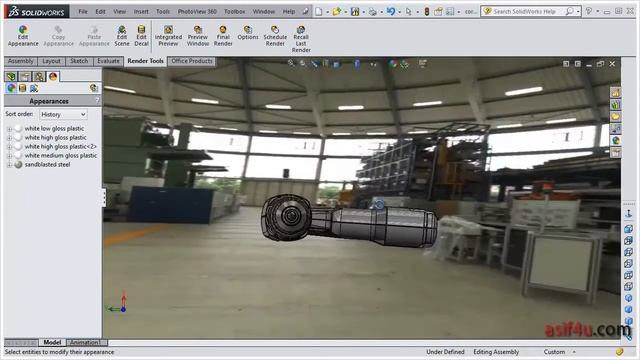This screenshot has width=640, height=360.
Task: View scene, lights and cameras in DisplayManager
Action: tap(34, 88)
